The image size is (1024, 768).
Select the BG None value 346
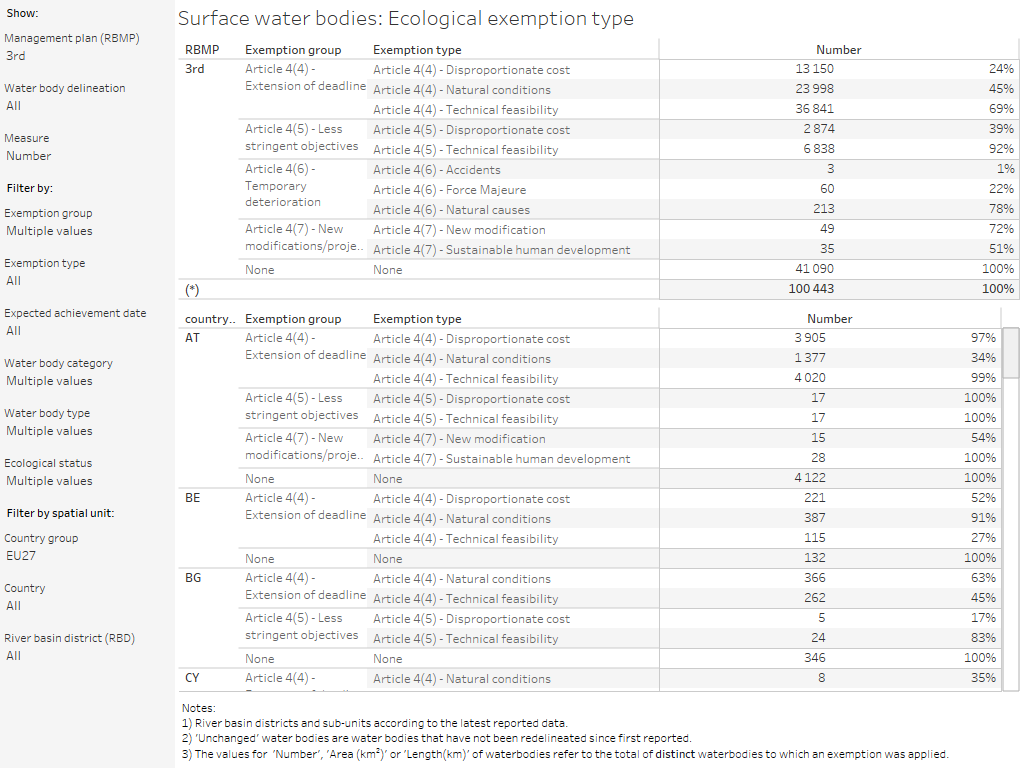point(814,658)
